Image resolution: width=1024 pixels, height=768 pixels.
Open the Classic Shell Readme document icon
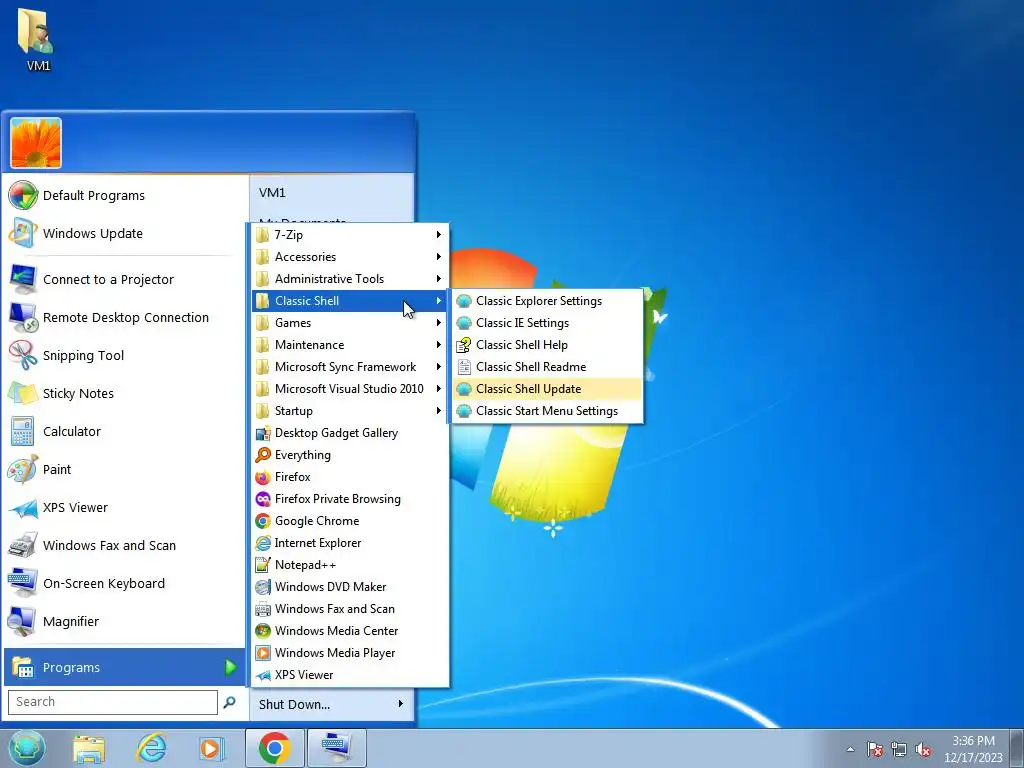464,367
